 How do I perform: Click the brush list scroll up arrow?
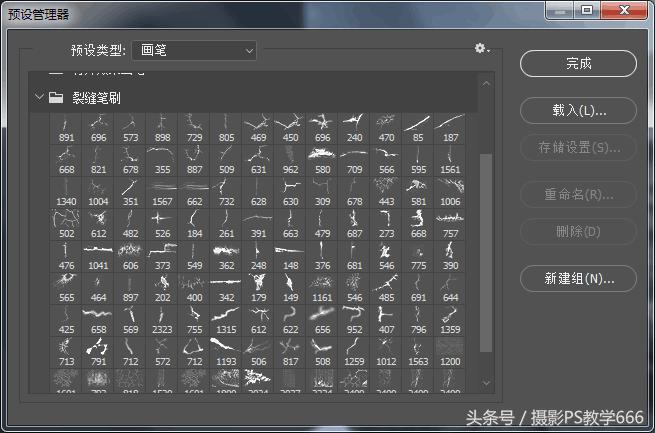click(x=486, y=84)
